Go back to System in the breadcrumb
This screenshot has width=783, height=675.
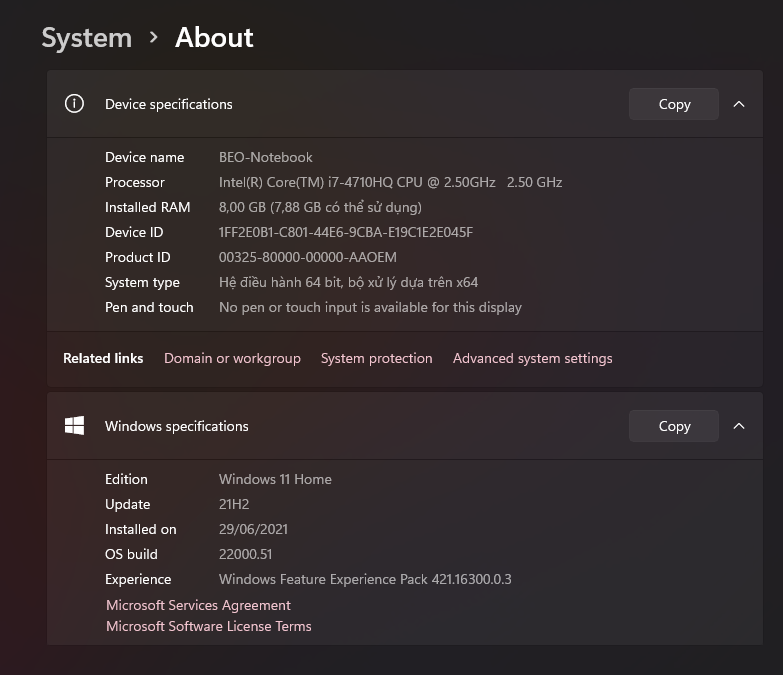(x=87, y=38)
